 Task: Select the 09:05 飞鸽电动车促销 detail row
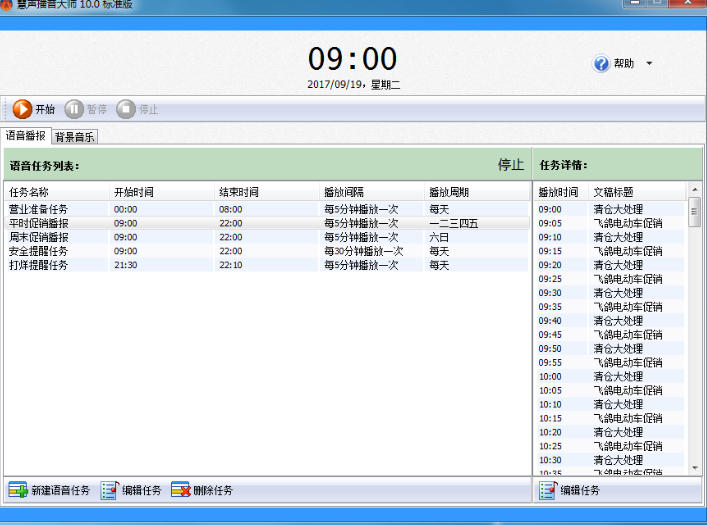pos(610,223)
